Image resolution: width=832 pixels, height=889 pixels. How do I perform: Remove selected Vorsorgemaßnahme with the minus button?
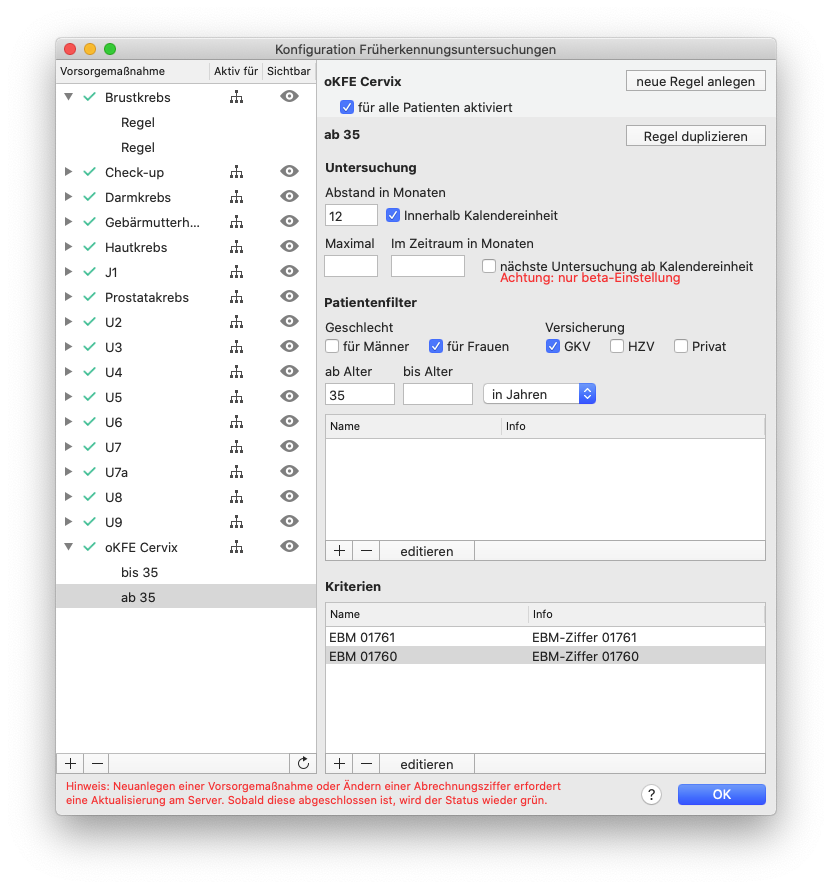click(x=97, y=763)
